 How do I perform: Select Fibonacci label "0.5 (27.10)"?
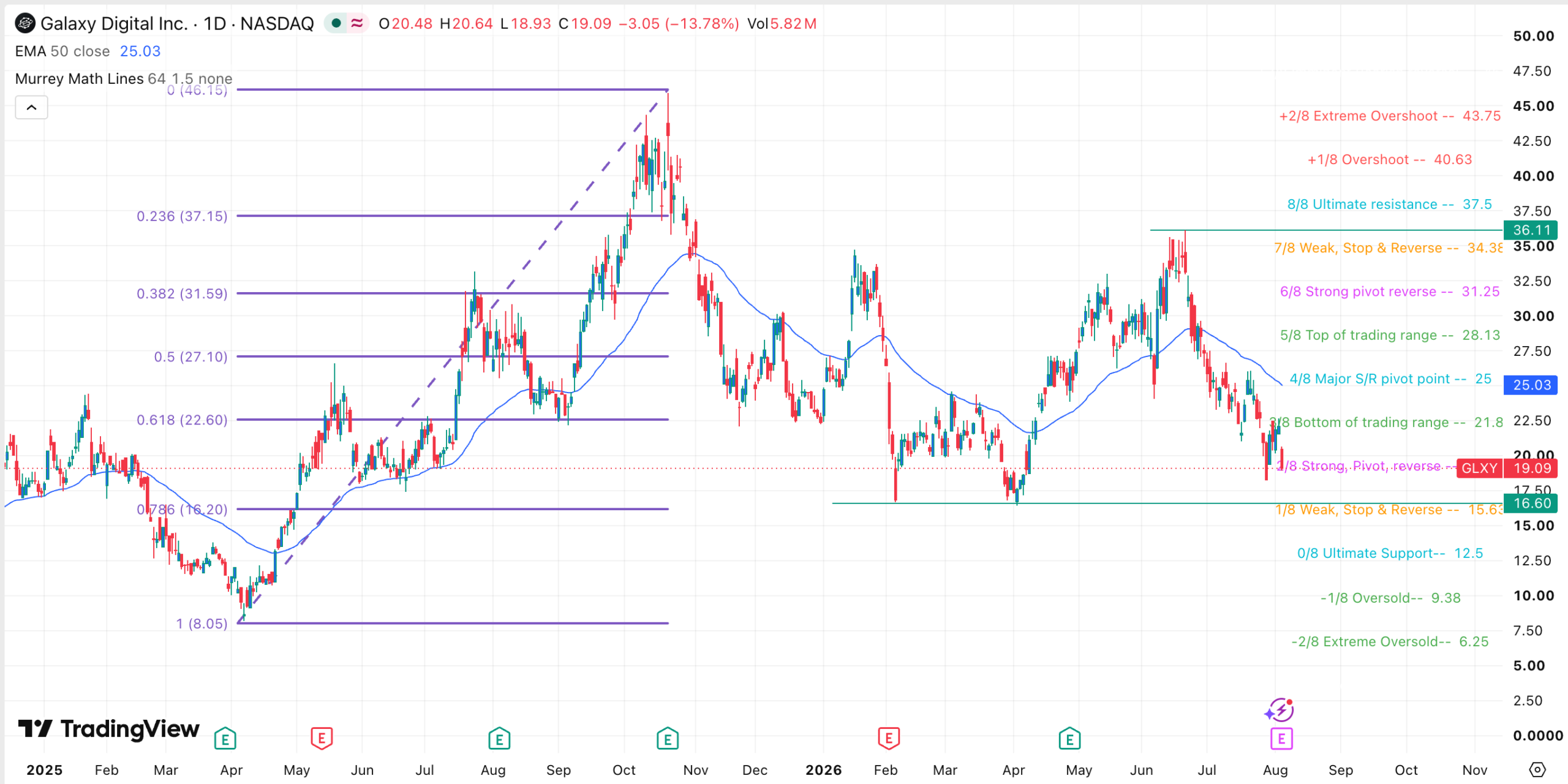tap(190, 356)
